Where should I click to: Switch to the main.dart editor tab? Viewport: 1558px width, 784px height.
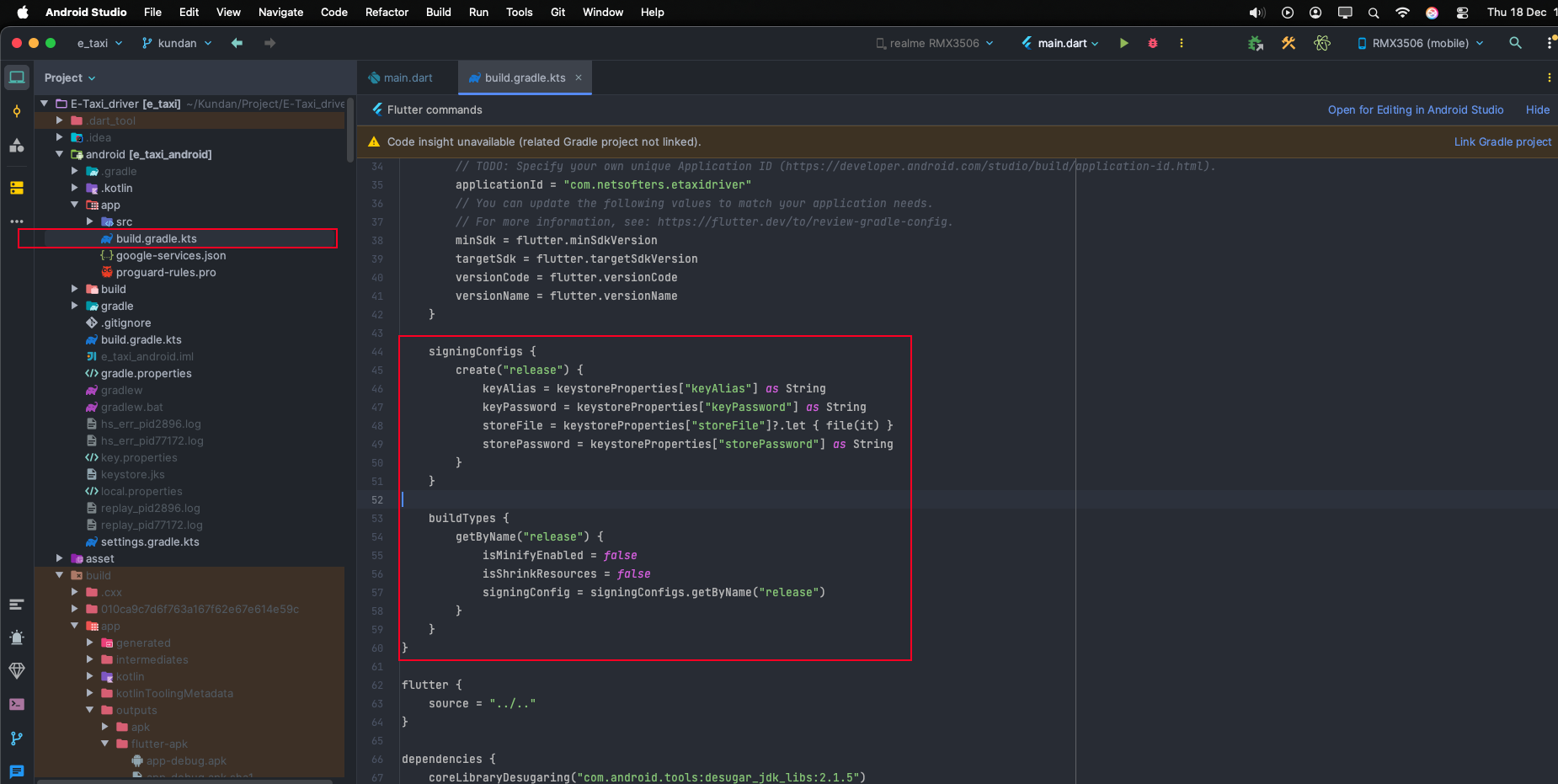point(408,77)
